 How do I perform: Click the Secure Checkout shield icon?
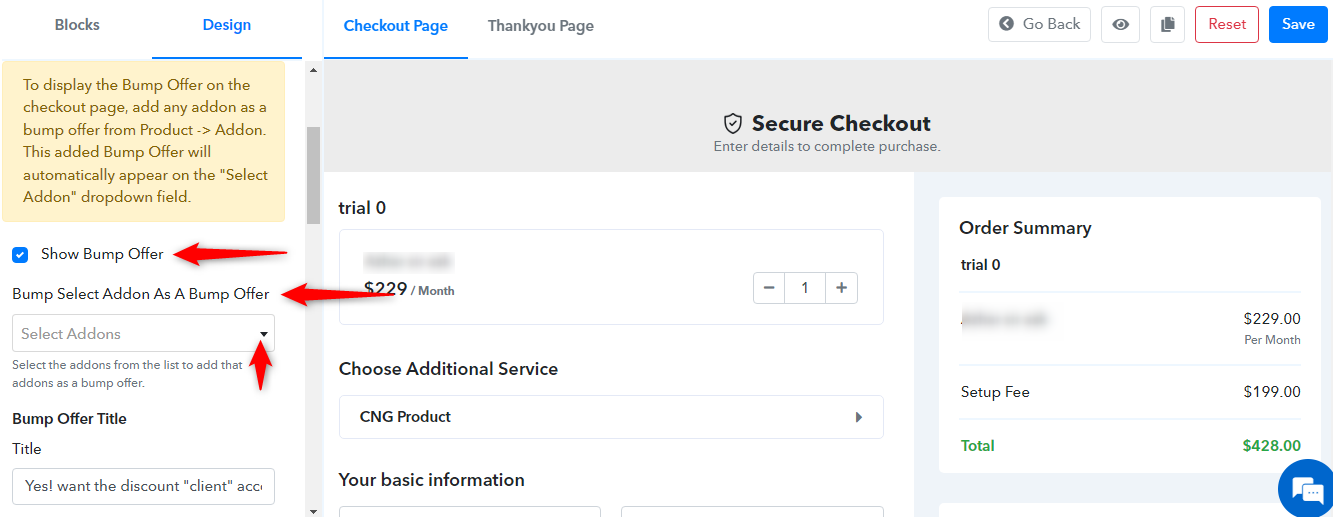733,123
